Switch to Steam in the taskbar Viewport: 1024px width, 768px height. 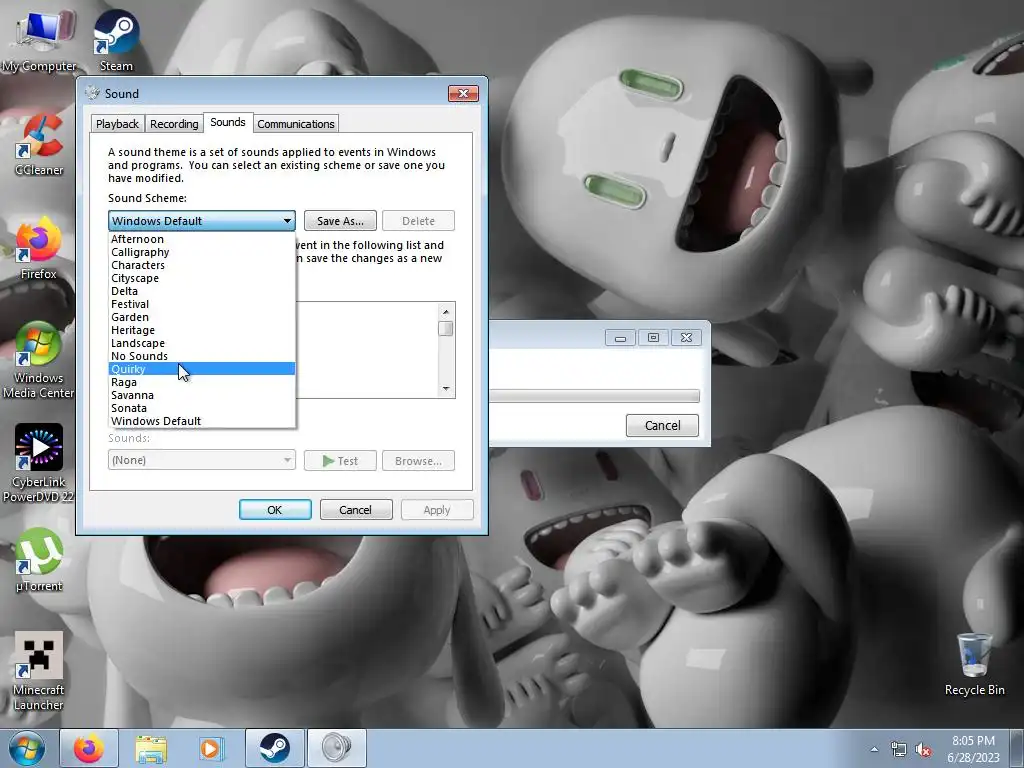275,748
